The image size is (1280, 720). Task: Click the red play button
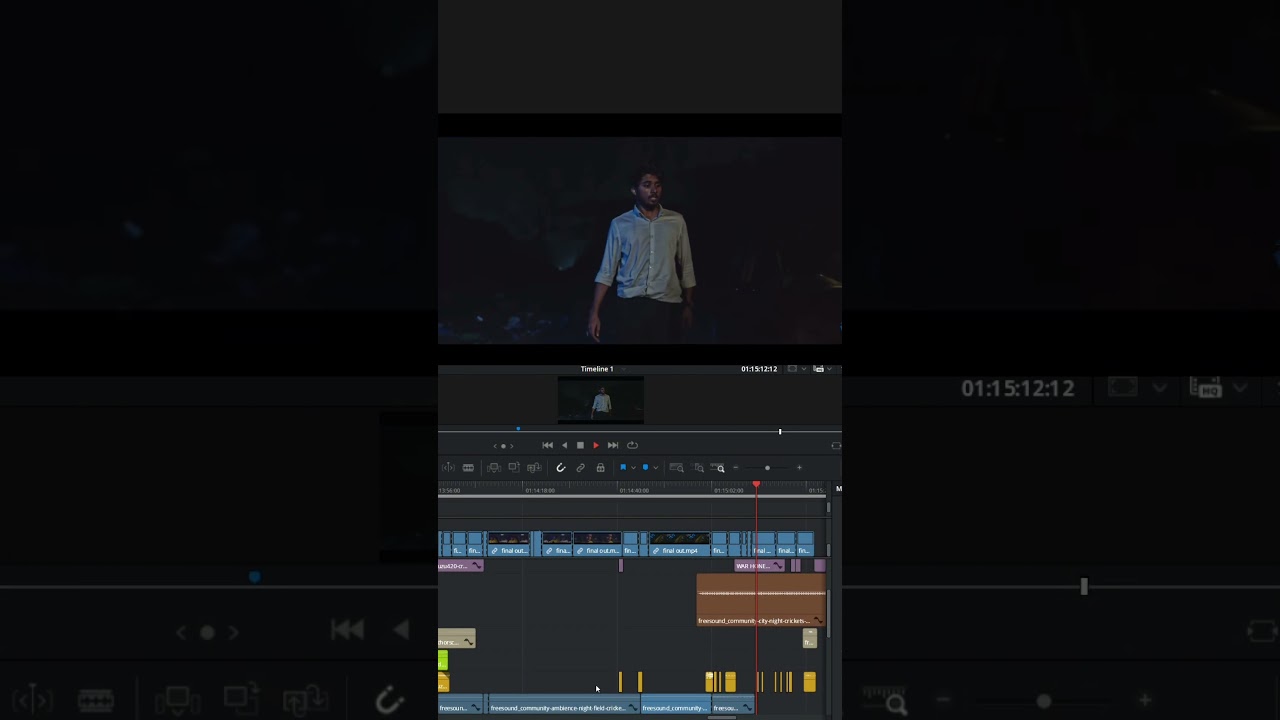pos(596,445)
